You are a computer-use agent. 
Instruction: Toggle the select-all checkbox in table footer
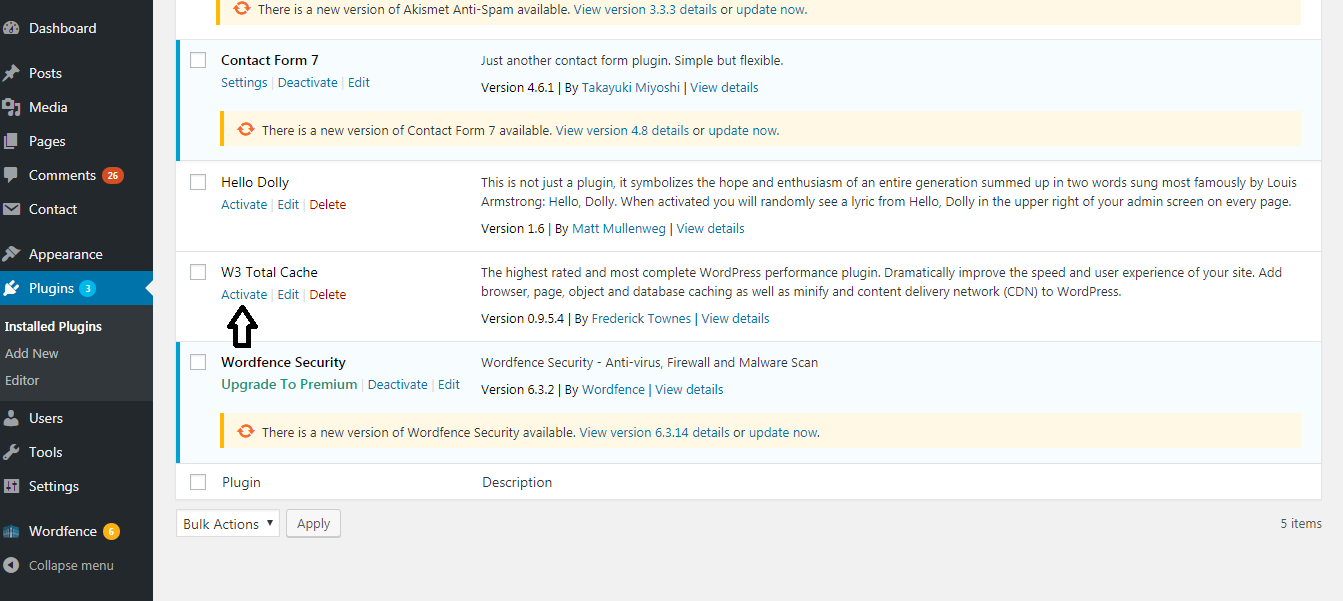point(198,482)
